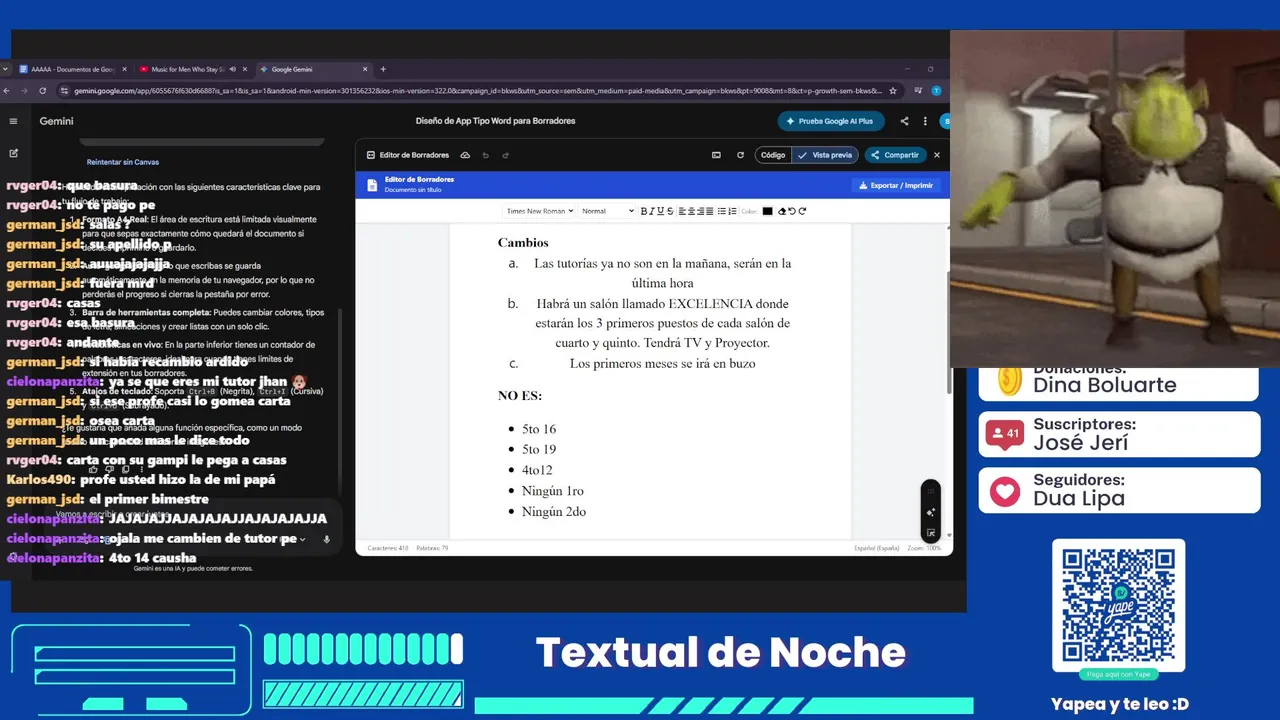Mute the audio on the Music tab
1280x720 pixels.
(232, 69)
